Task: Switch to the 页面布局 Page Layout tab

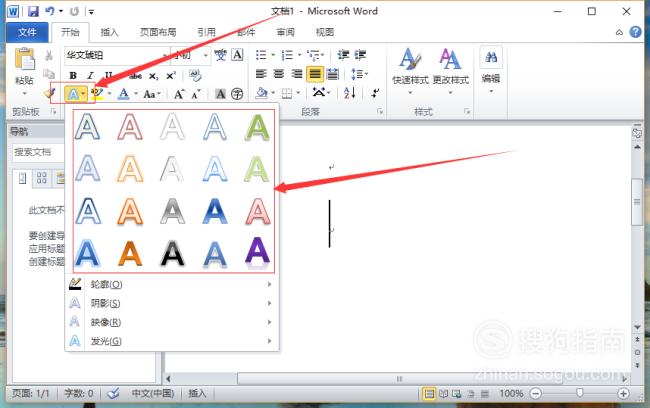Action: click(x=158, y=32)
